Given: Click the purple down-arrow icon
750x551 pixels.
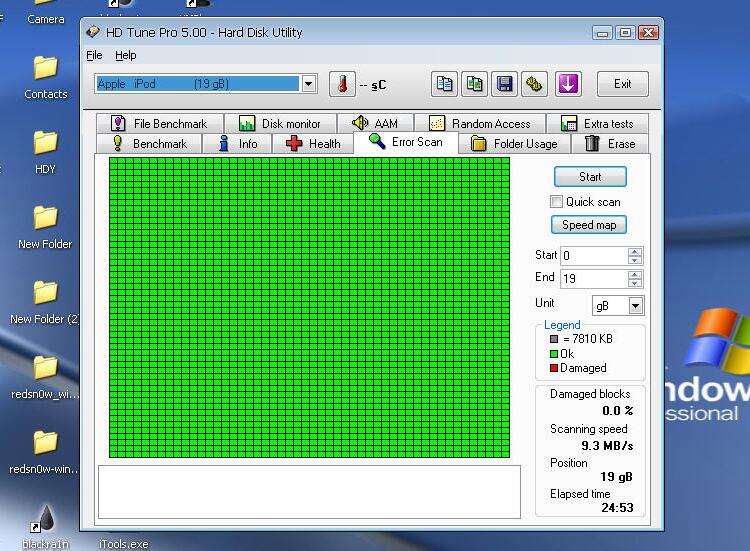Looking at the screenshot, I should tap(568, 84).
